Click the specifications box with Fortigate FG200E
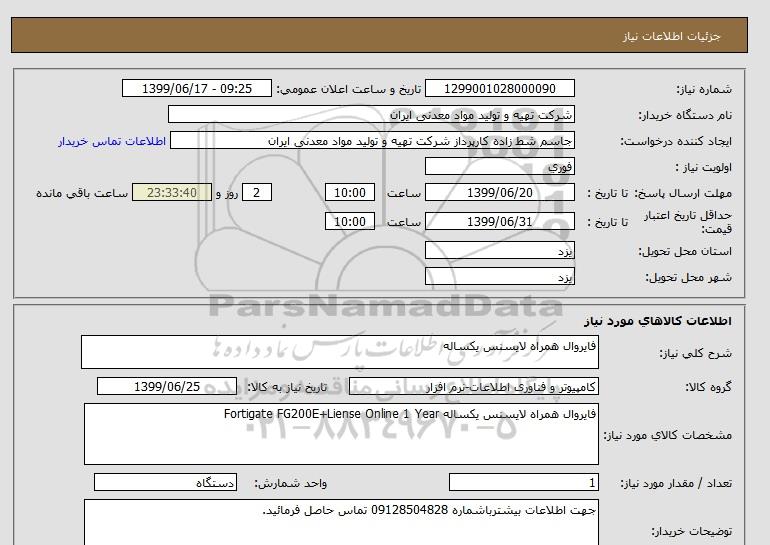This screenshot has width=770, height=545. (x=341, y=434)
